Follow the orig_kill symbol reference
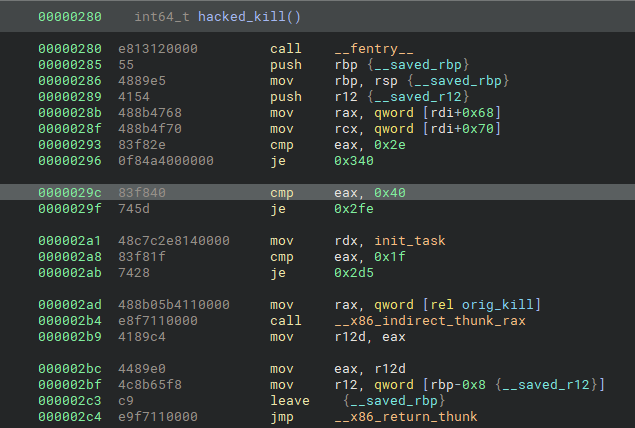 click(x=497, y=305)
